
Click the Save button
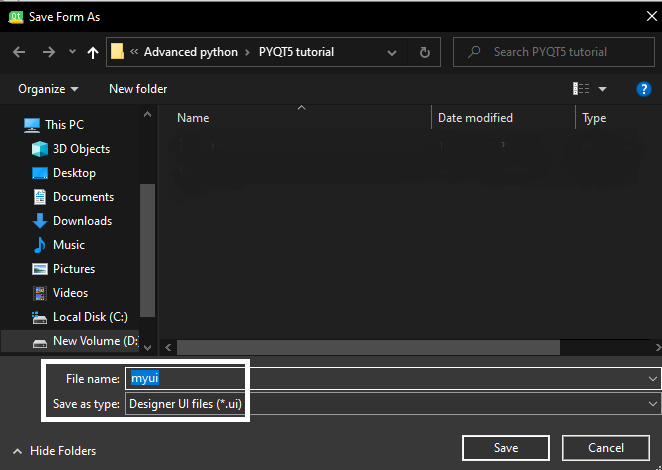[506, 448]
